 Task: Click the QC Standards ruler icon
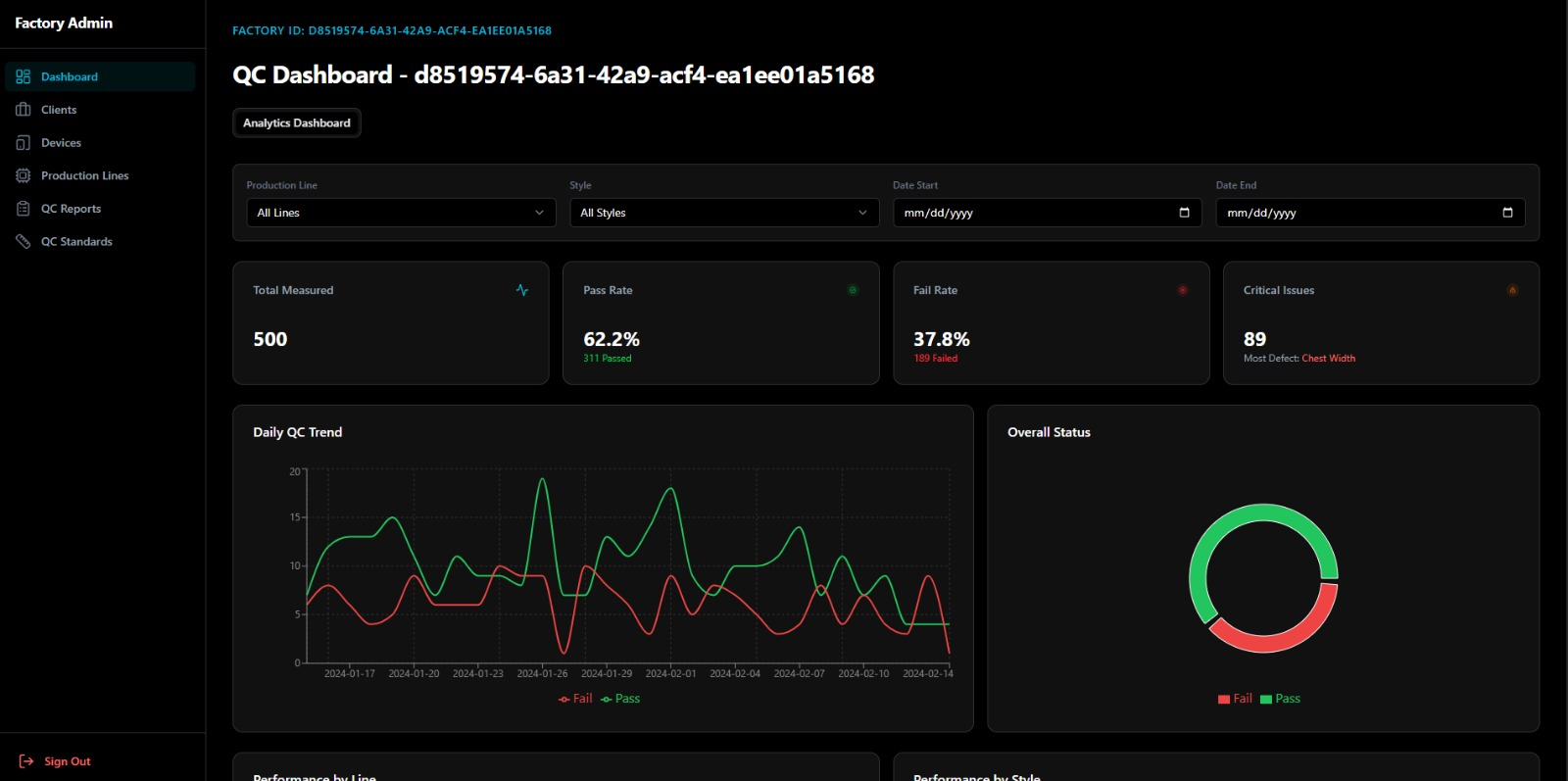pos(24,241)
